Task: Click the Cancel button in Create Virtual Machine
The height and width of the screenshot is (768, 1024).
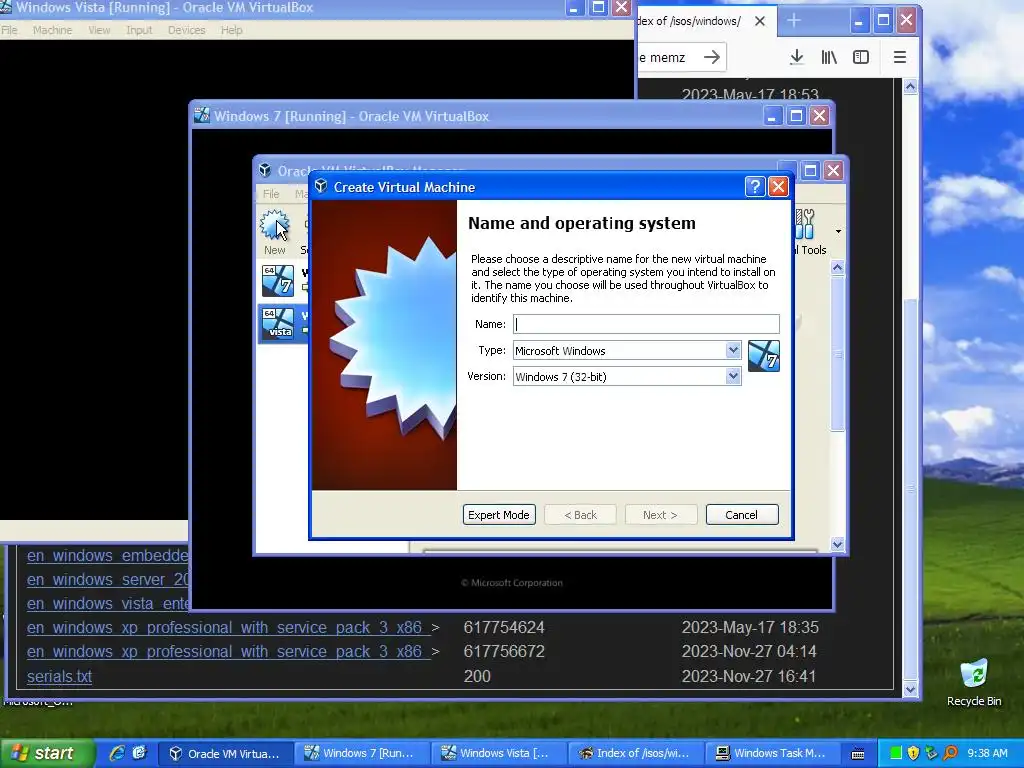Action: click(742, 515)
